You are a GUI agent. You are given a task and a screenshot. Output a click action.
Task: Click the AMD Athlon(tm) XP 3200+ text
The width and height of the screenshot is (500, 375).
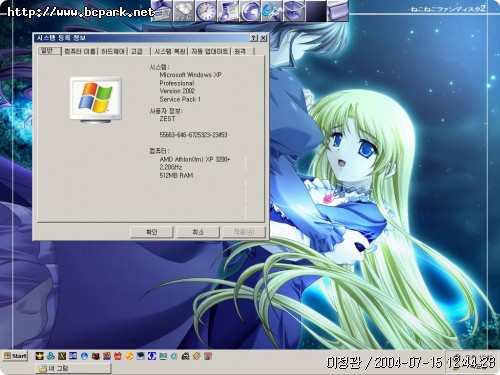pyautogui.click(x=195, y=159)
